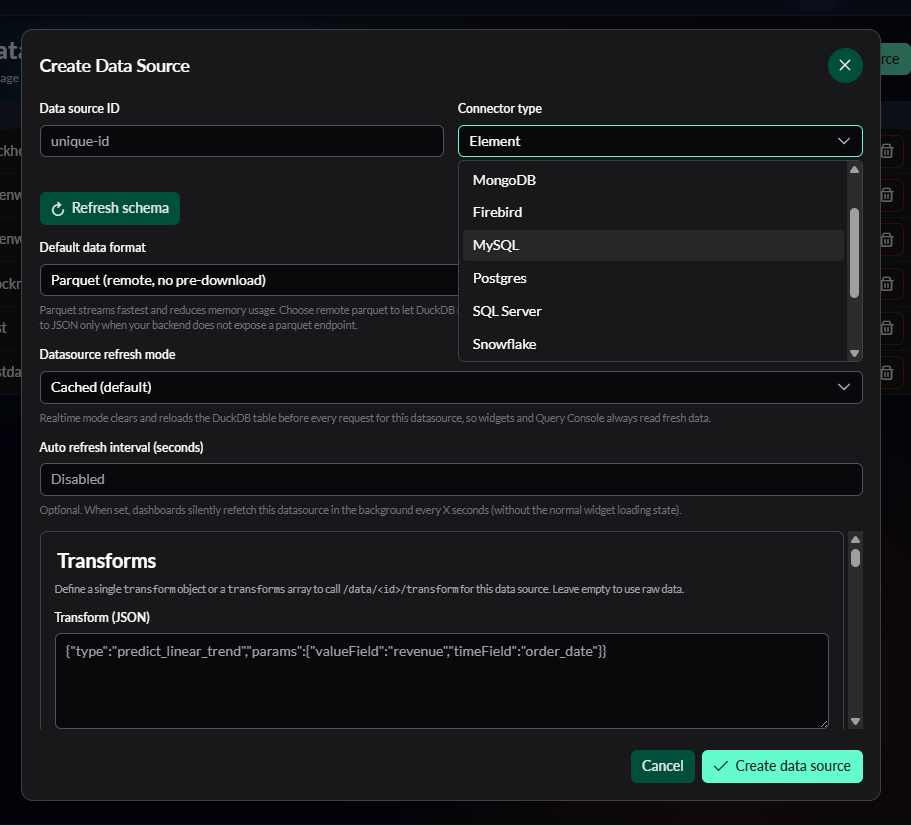Click the trash icon beside the third data source
The width and height of the screenshot is (911, 825).
point(886,239)
